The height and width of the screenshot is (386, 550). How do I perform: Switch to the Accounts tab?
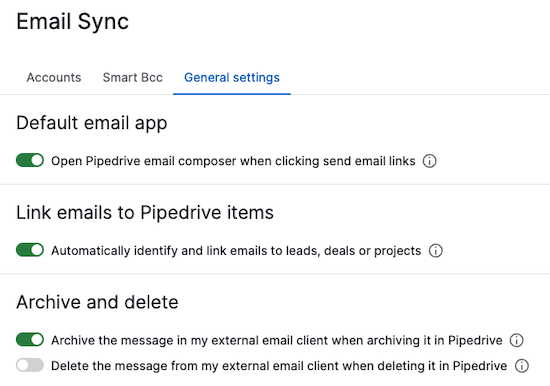[54, 78]
